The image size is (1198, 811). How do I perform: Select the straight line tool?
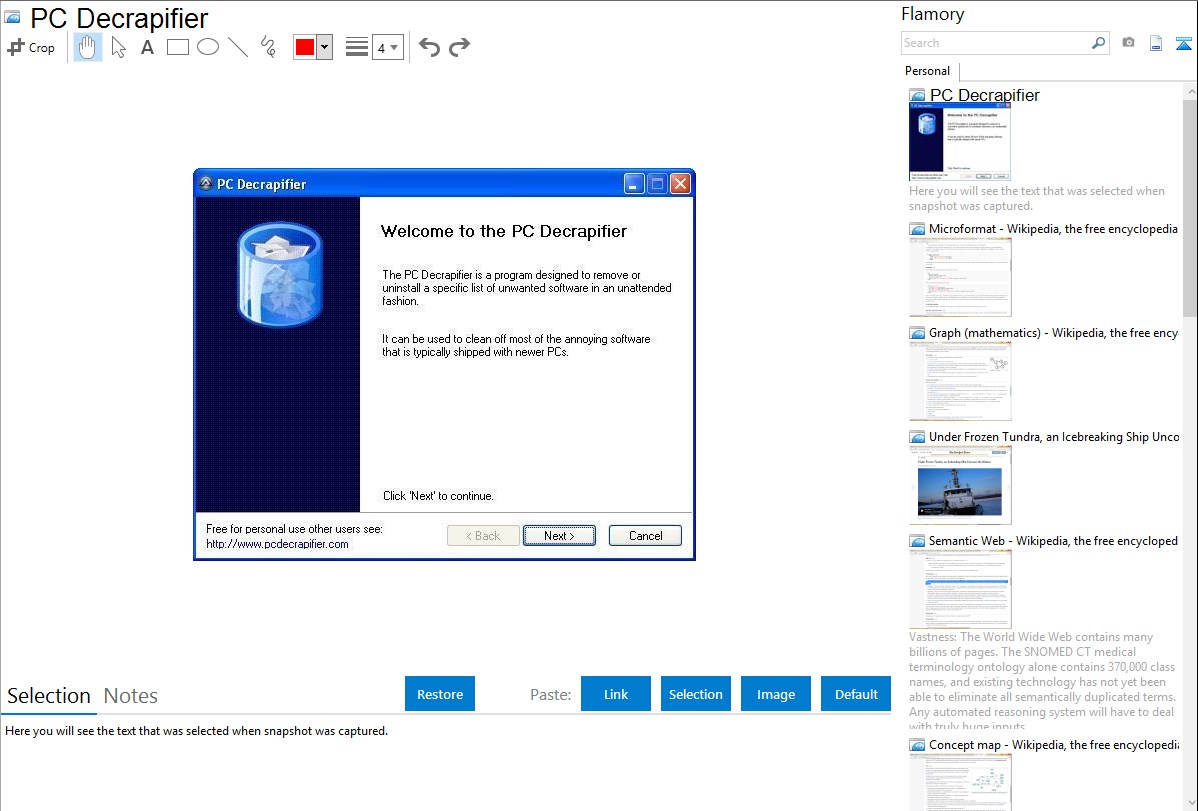click(x=238, y=47)
